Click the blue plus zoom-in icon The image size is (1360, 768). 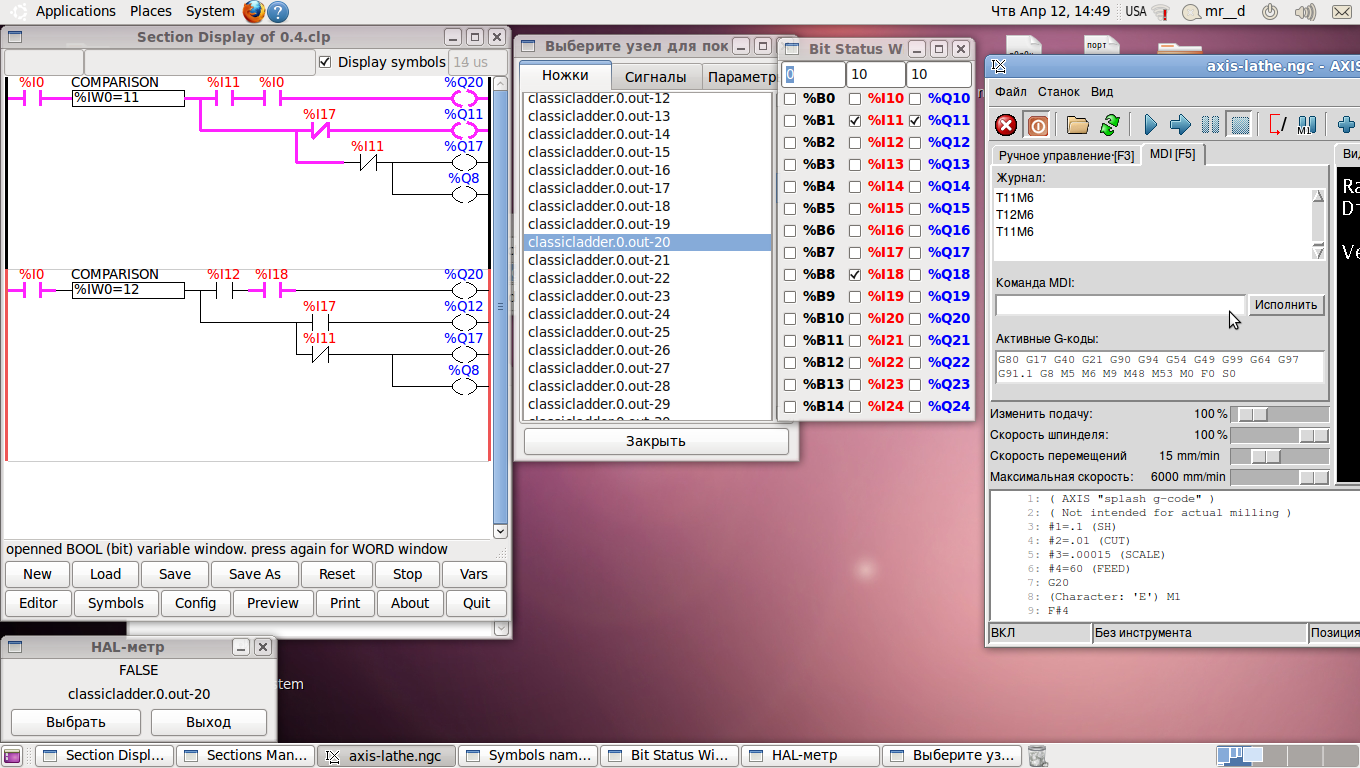1345,125
